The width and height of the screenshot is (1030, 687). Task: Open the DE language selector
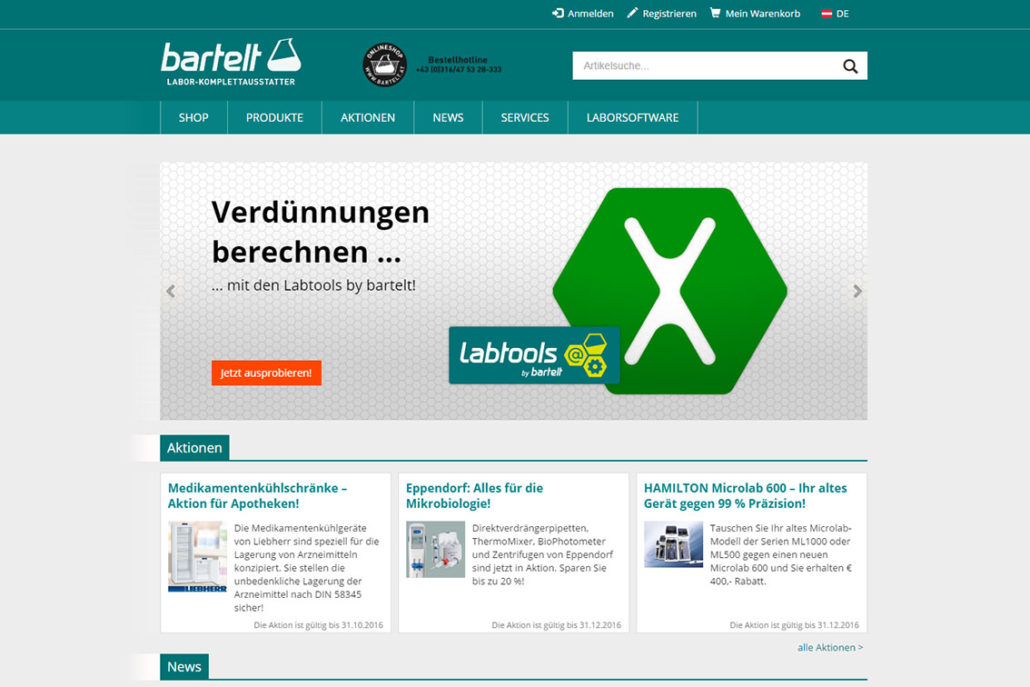coord(835,14)
